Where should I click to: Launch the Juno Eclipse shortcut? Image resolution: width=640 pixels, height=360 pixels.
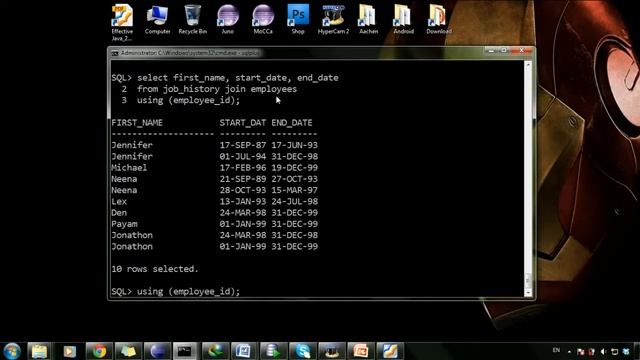click(228, 19)
